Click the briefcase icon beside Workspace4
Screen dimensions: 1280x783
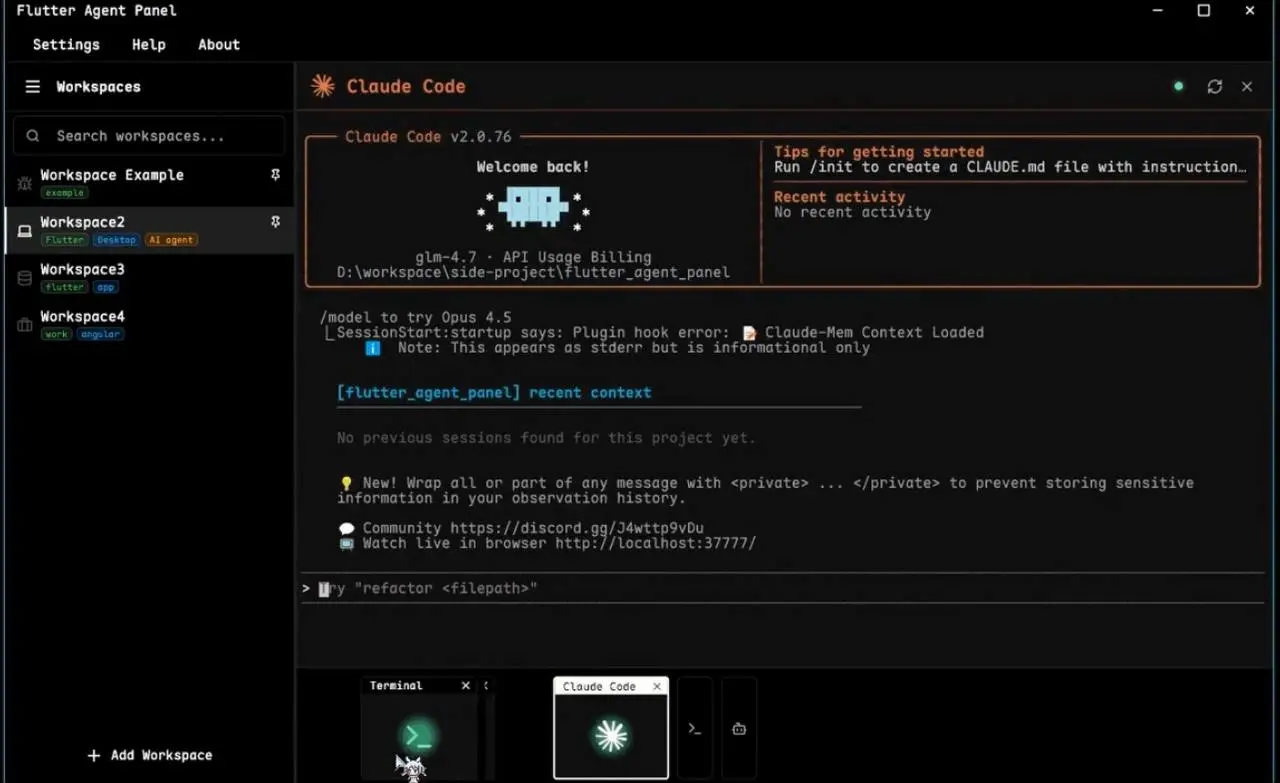pyautogui.click(x=25, y=325)
